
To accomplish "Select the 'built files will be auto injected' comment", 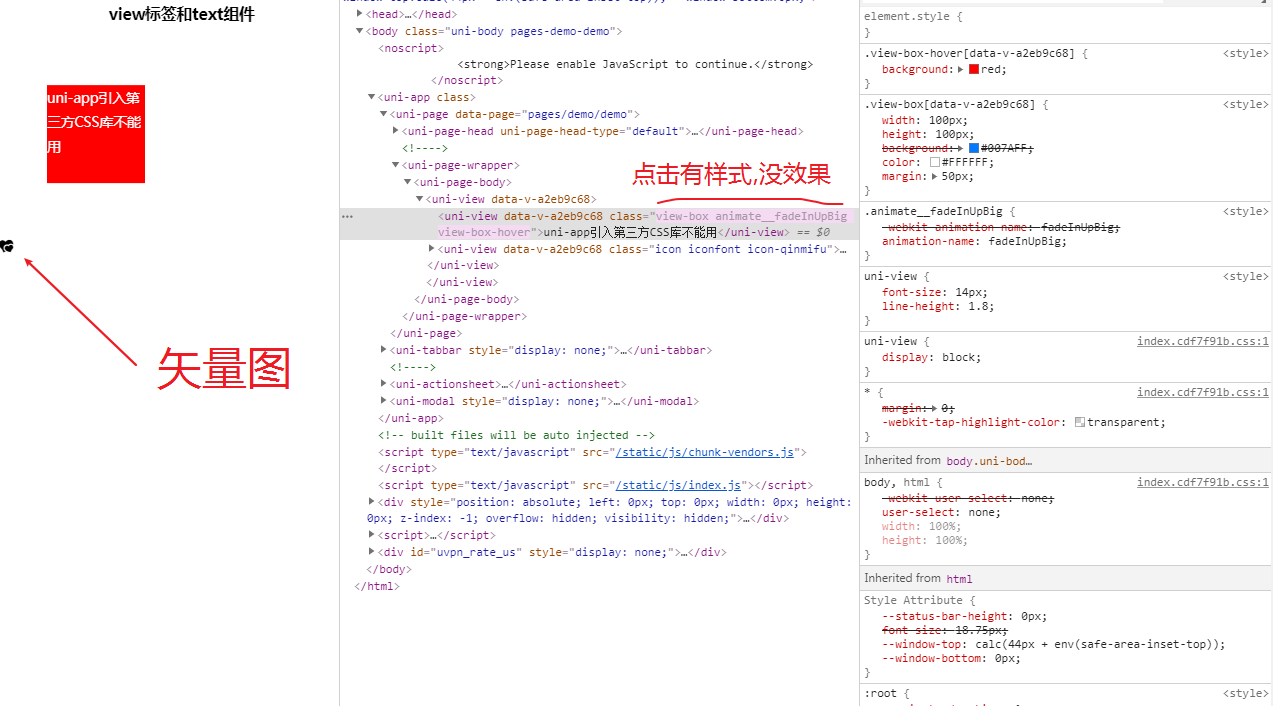I will point(517,435).
